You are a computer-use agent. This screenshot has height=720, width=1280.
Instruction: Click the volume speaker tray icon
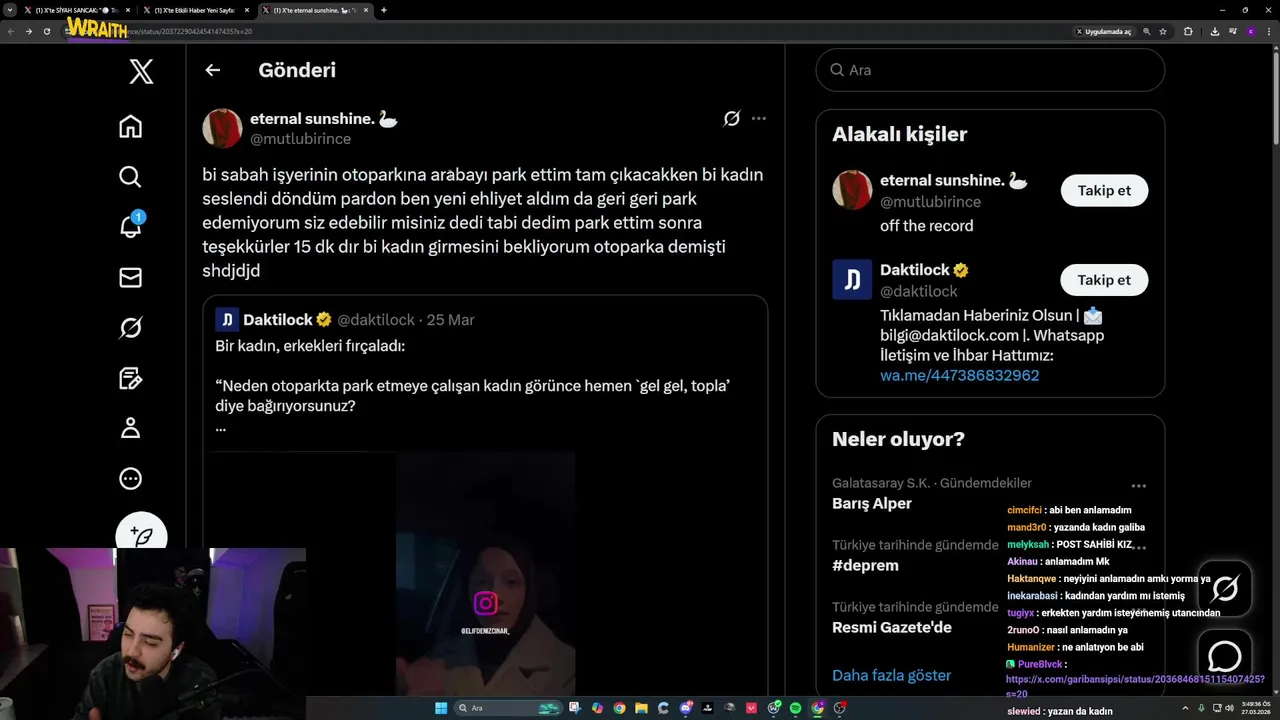click(x=1229, y=708)
